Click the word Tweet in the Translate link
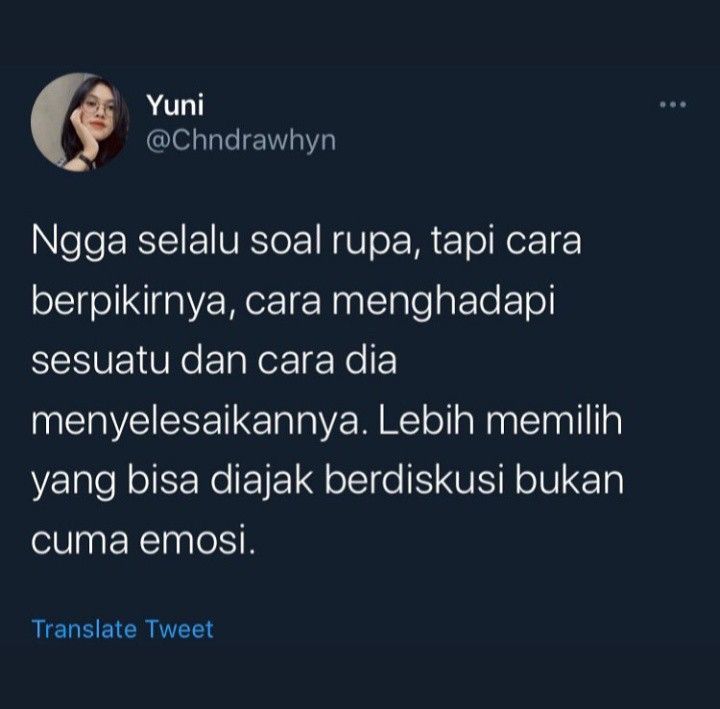Viewport: 720px width, 709px height. point(180,629)
